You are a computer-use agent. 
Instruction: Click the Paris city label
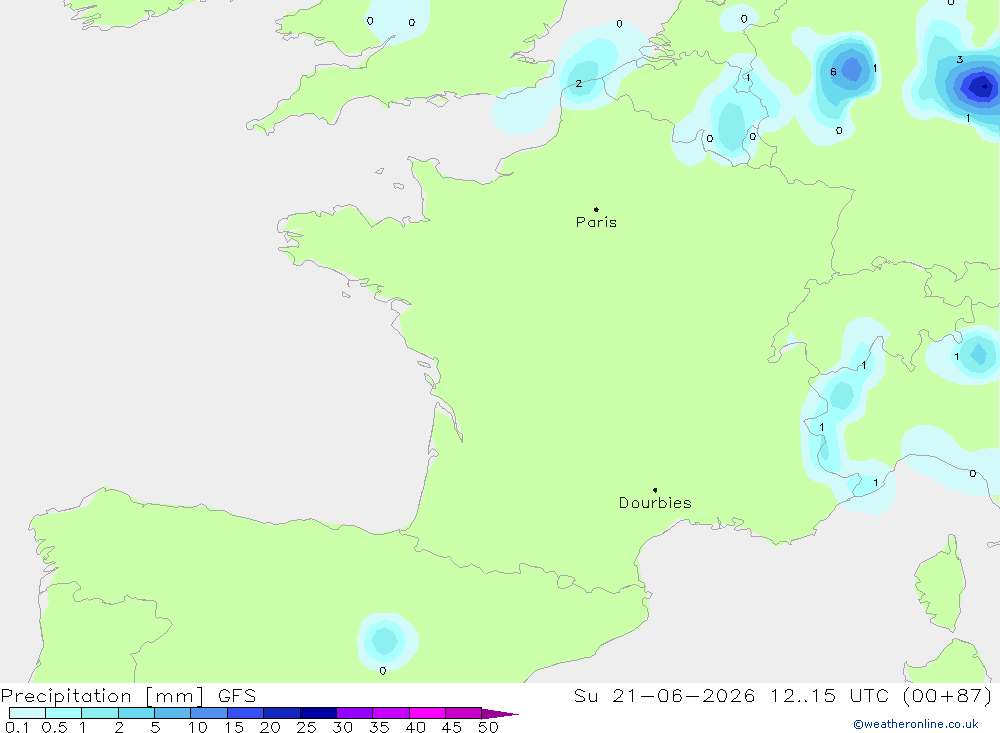click(x=596, y=222)
